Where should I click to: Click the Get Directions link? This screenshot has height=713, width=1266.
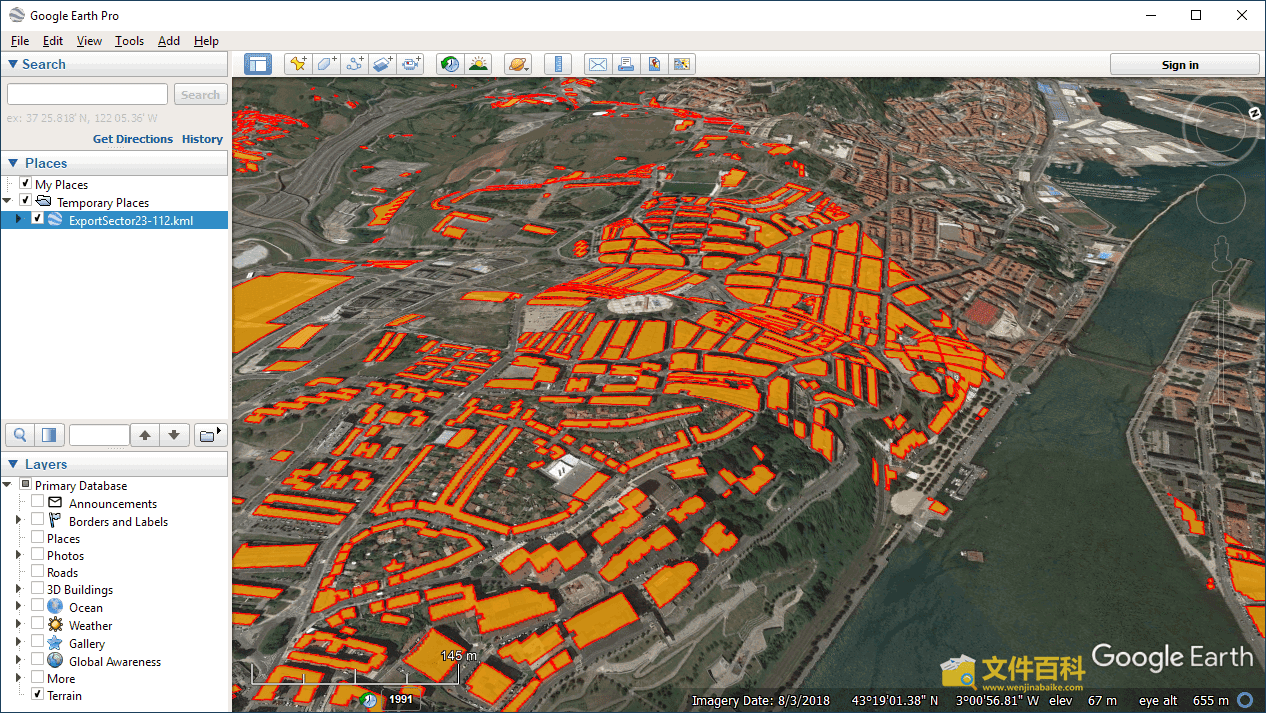tap(133, 139)
